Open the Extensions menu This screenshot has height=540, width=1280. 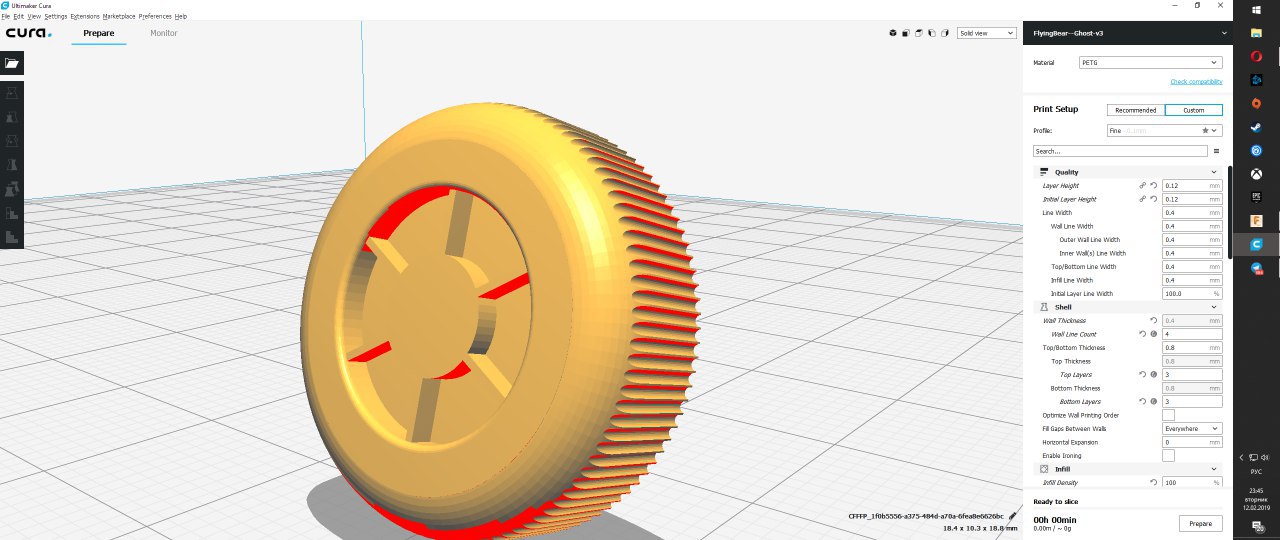point(85,17)
